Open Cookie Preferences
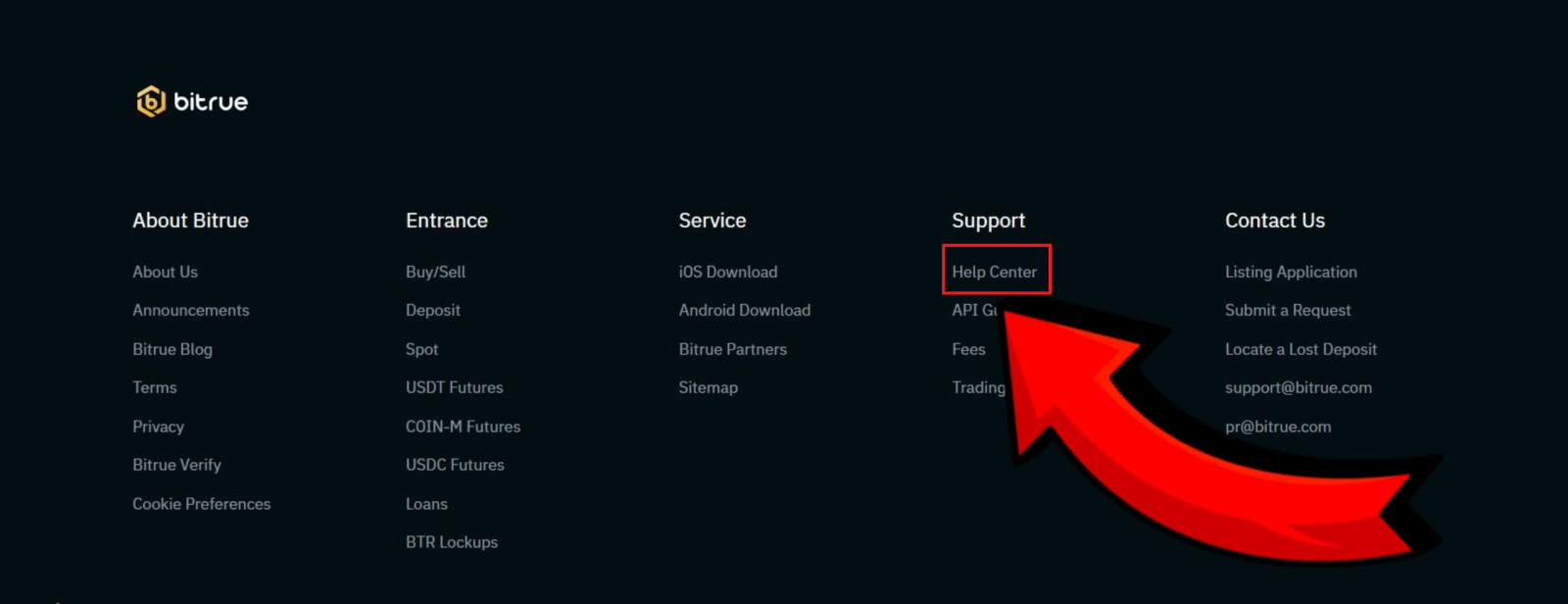Screen dimensions: 1568x604 tap(201, 504)
